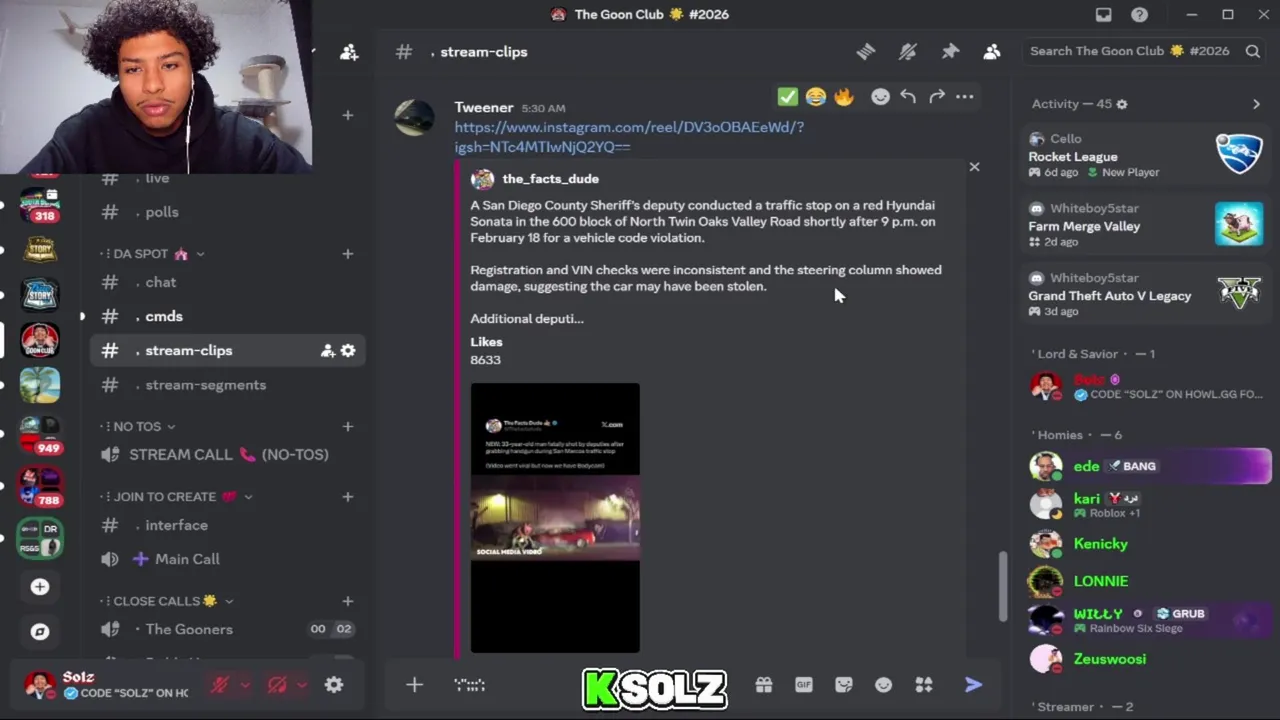Open the Apps launcher icon
This screenshot has width=1280, height=720.
(x=923, y=685)
